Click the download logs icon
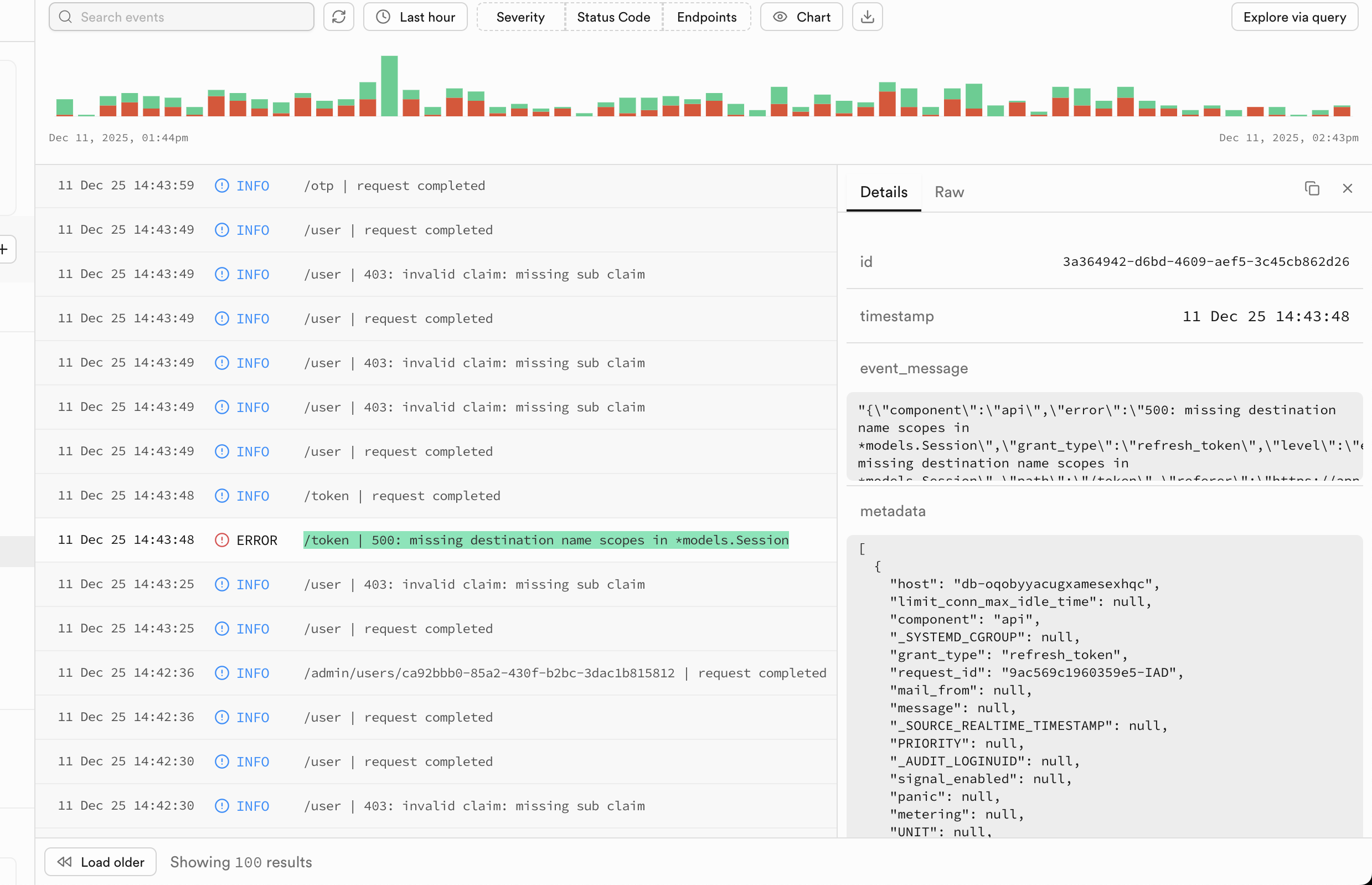1372x885 pixels. (867, 17)
